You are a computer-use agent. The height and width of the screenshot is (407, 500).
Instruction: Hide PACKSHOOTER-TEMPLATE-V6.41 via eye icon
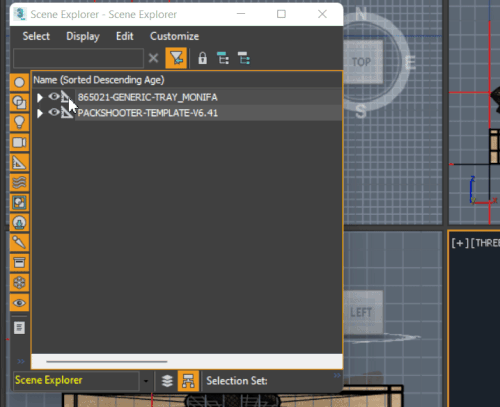pyautogui.click(x=54, y=112)
